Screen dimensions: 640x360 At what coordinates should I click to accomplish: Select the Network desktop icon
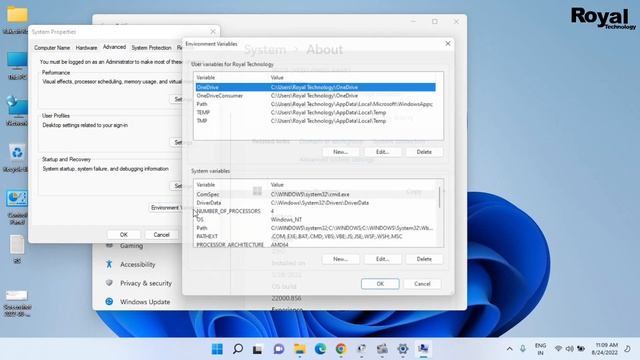17,111
